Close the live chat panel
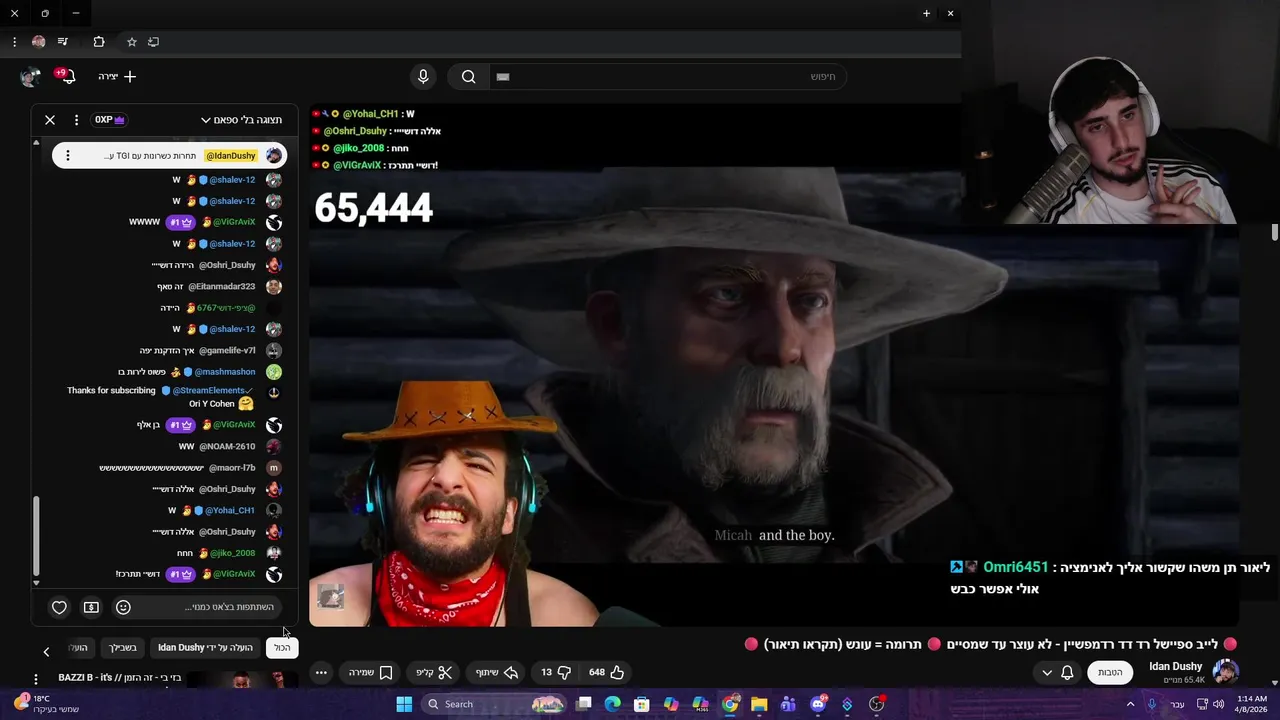1280x720 pixels. (50, 120)
